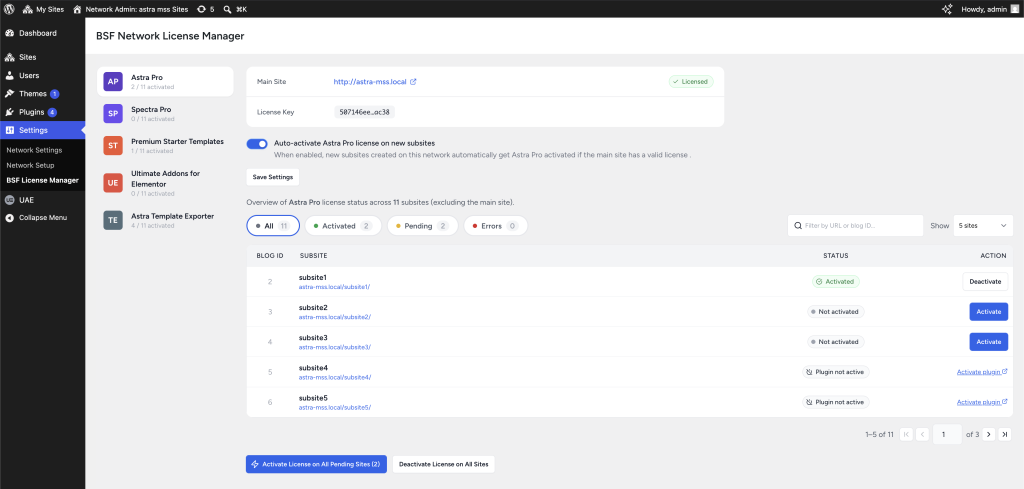The image size is (1024, 489).
Task: Open the Howdy, admin account menu
Action: tap(989, 9)
